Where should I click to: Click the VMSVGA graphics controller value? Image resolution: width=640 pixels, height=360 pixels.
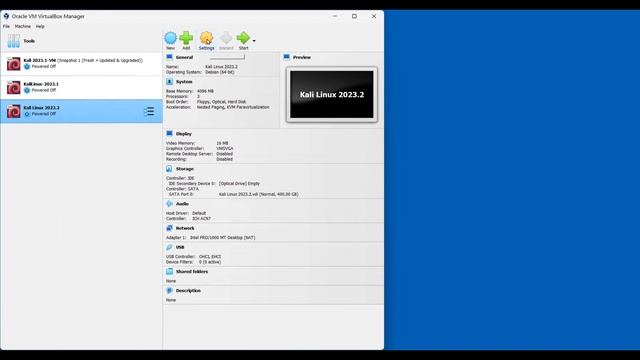click(225, 149)
